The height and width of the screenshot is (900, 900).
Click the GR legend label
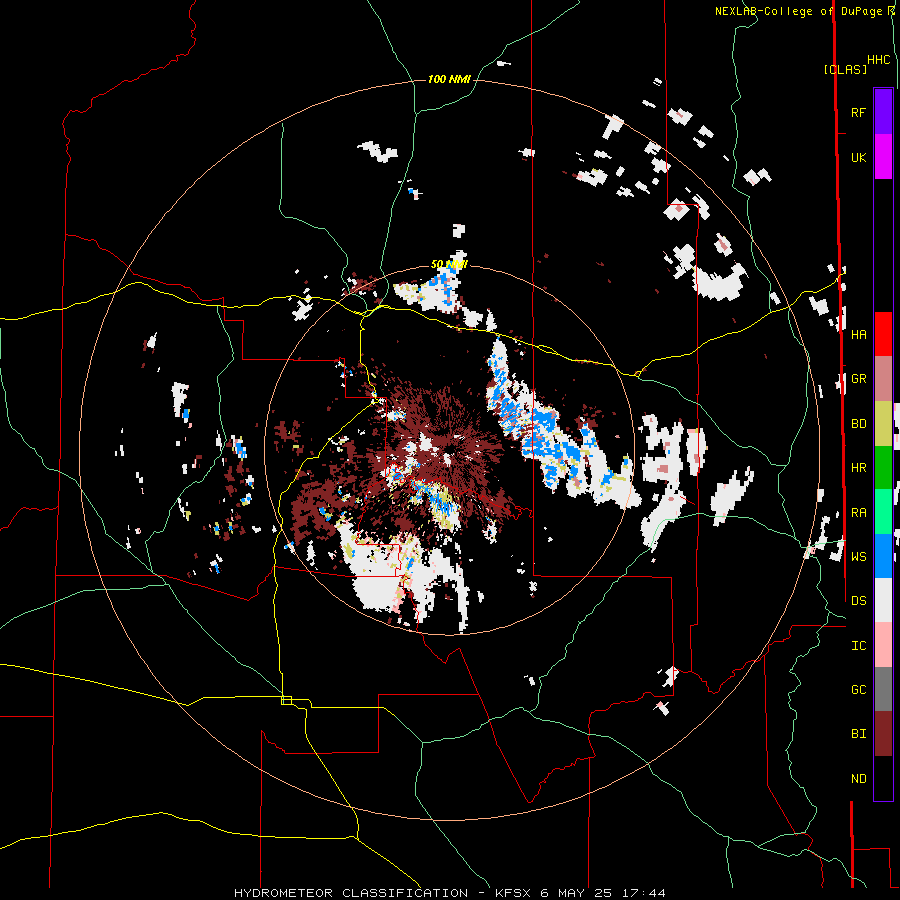858,379
